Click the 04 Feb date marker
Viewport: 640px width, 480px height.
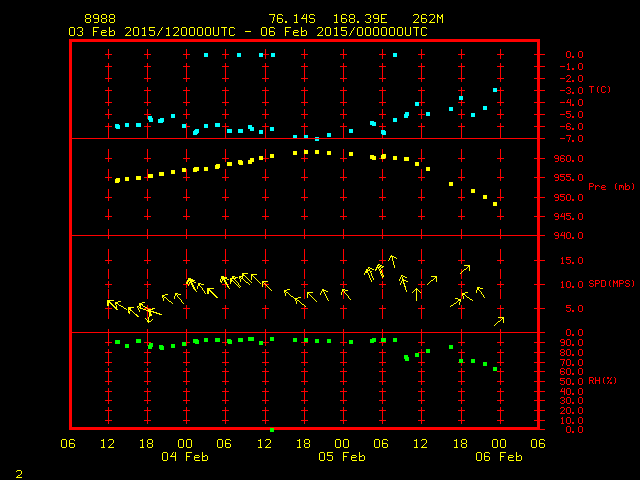(186, 457)
